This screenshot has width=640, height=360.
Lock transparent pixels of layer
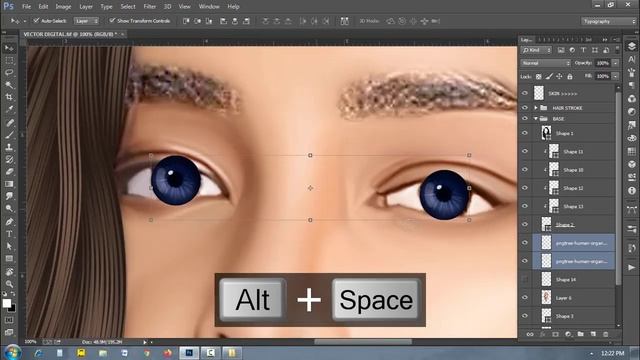tap(539, 76)
